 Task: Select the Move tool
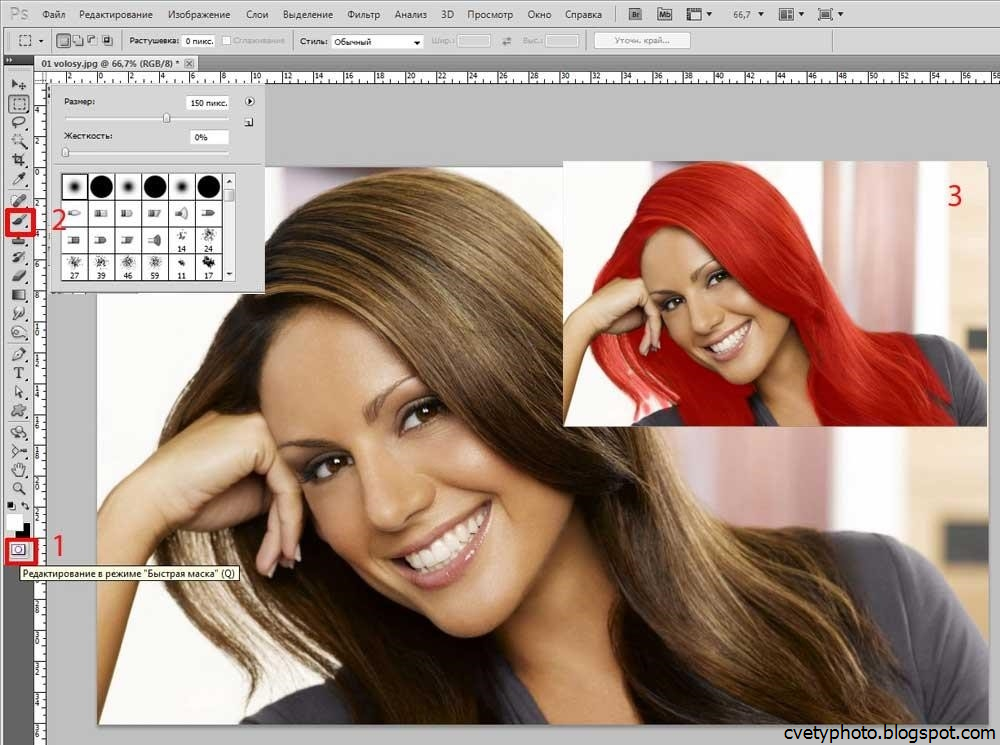pyautogui.click(x=18, y=84)
